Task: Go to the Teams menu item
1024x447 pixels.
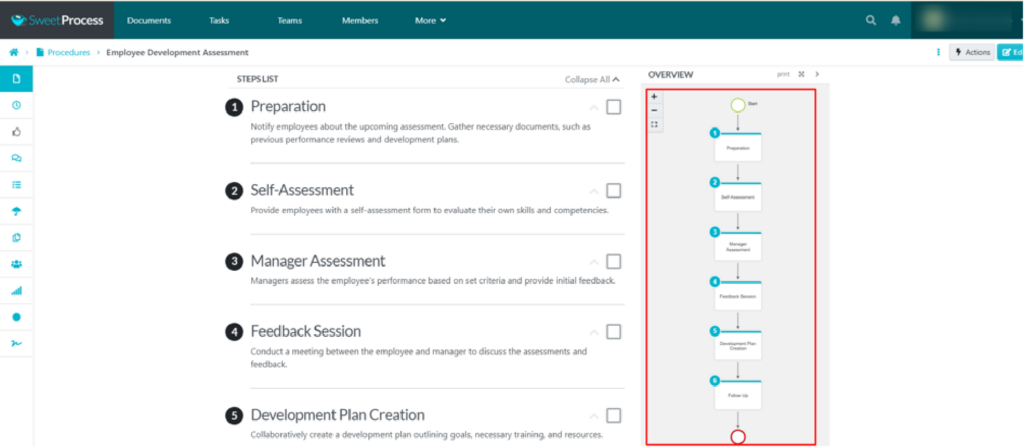Action: 290,20
